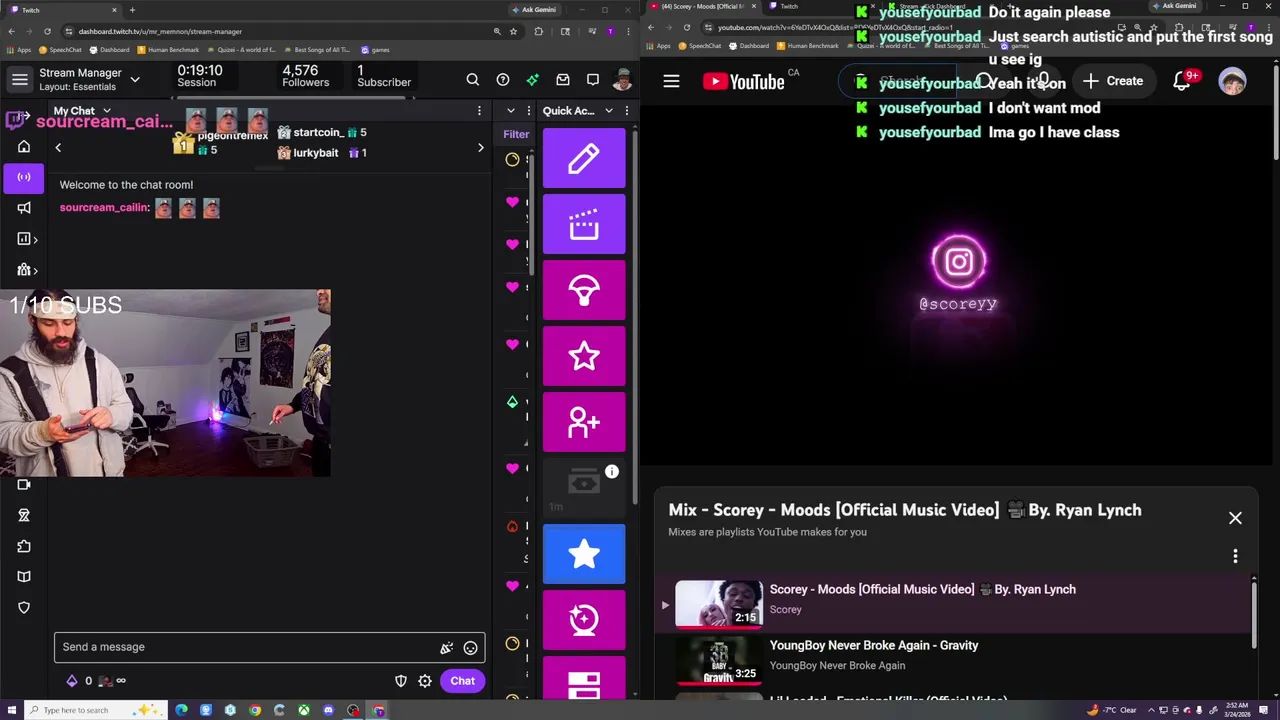Open the celebration party popper icon in chat
Screen dimensions: 1280x720
pyautogui.click(x=447, y=648)
